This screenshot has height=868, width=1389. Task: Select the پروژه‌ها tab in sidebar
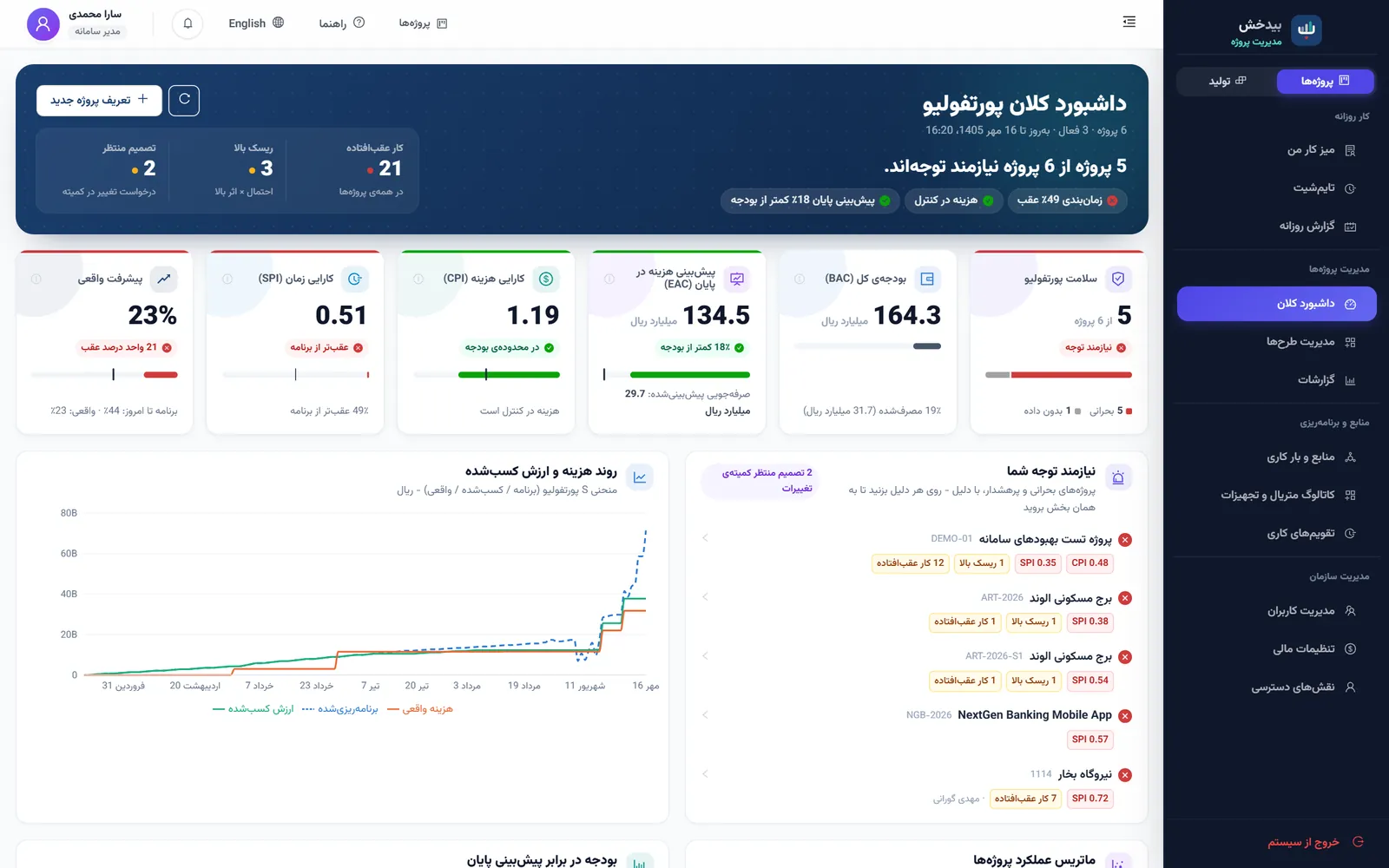click(x=1325, y=81)
